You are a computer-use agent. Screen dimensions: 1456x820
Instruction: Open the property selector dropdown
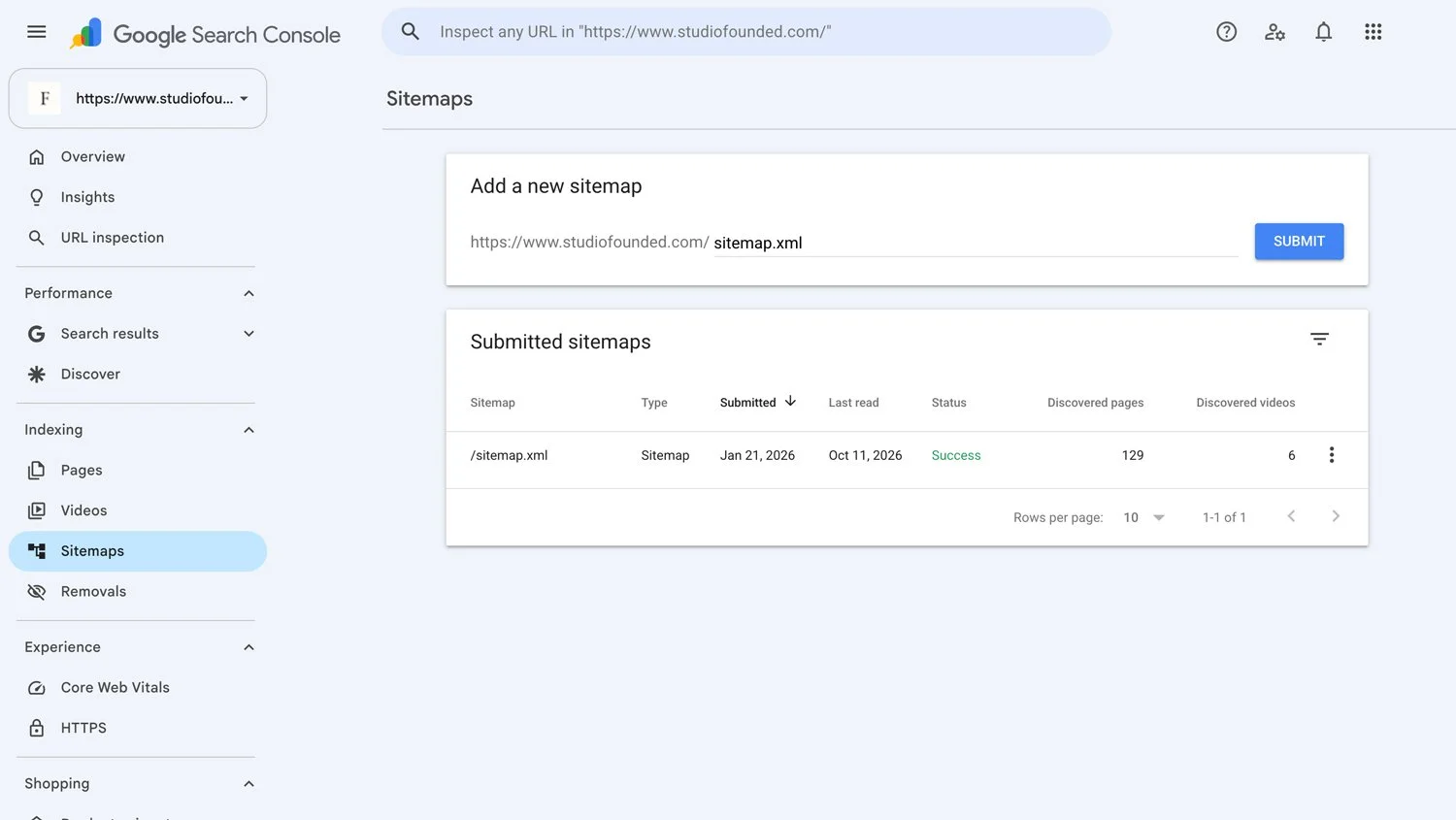tap(138, 98)
